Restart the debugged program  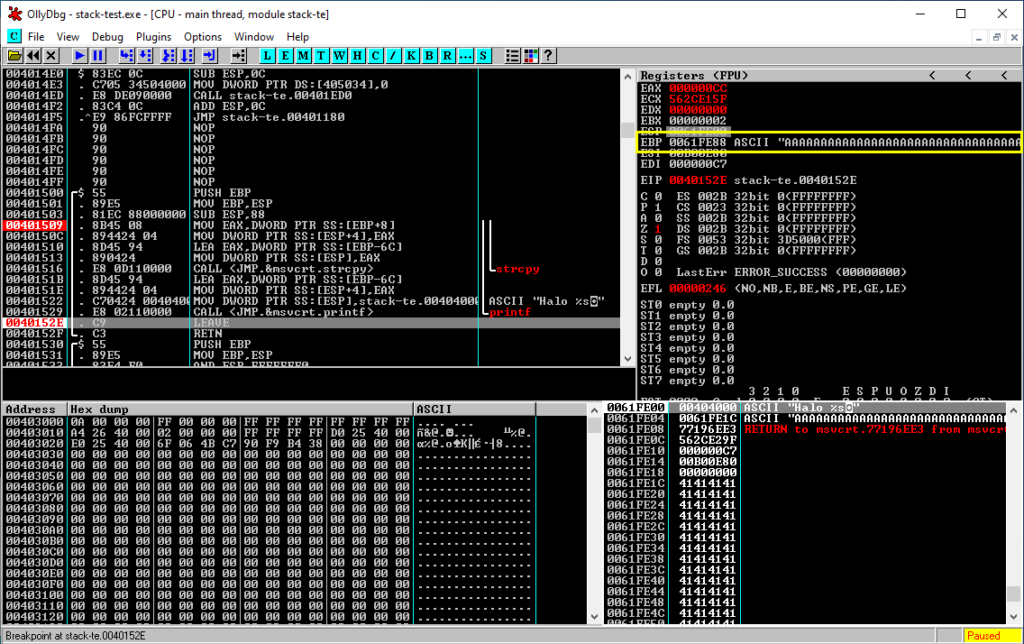tap(33, 55)
